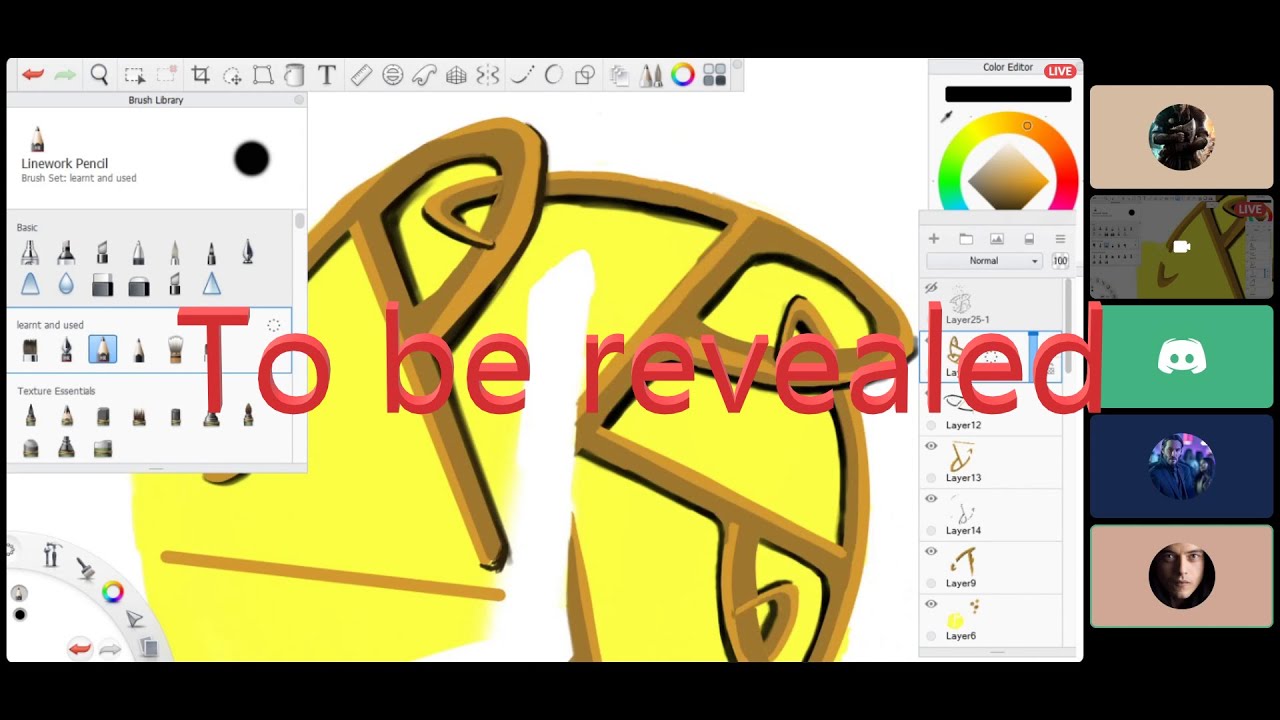Open the Copic Library grid icon
The image size is (1280, 720).
click(714, 75)
